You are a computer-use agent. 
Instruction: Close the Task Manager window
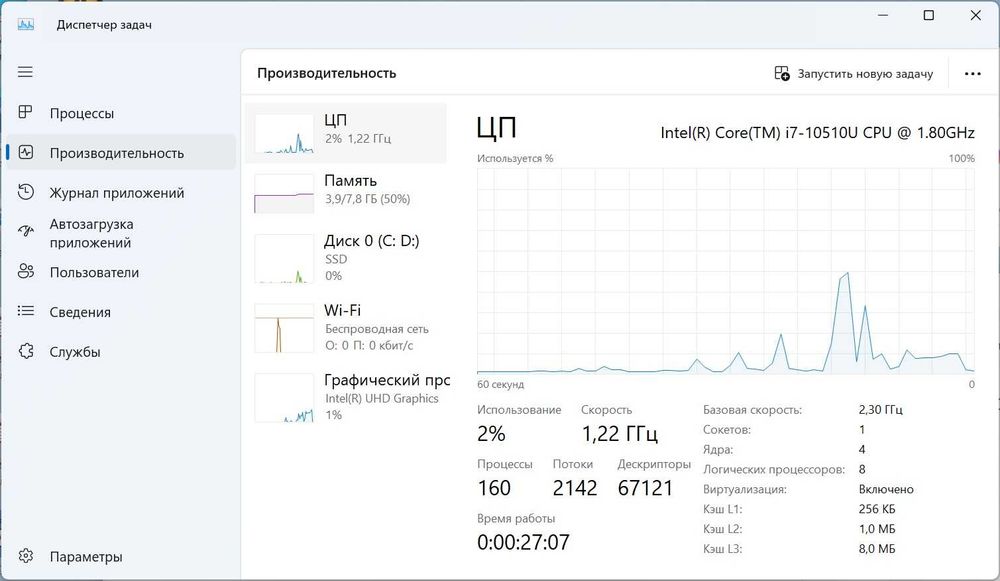point(975,15)
